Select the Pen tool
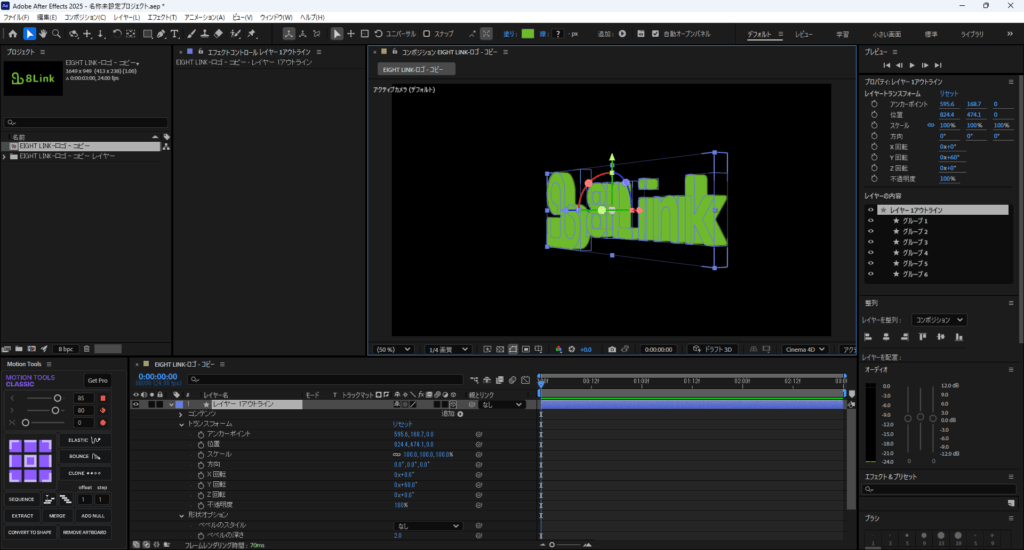 [x=161, y=34]
